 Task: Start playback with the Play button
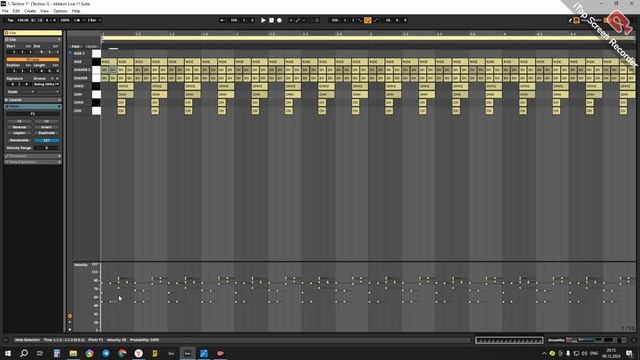[x=263, y=20]
